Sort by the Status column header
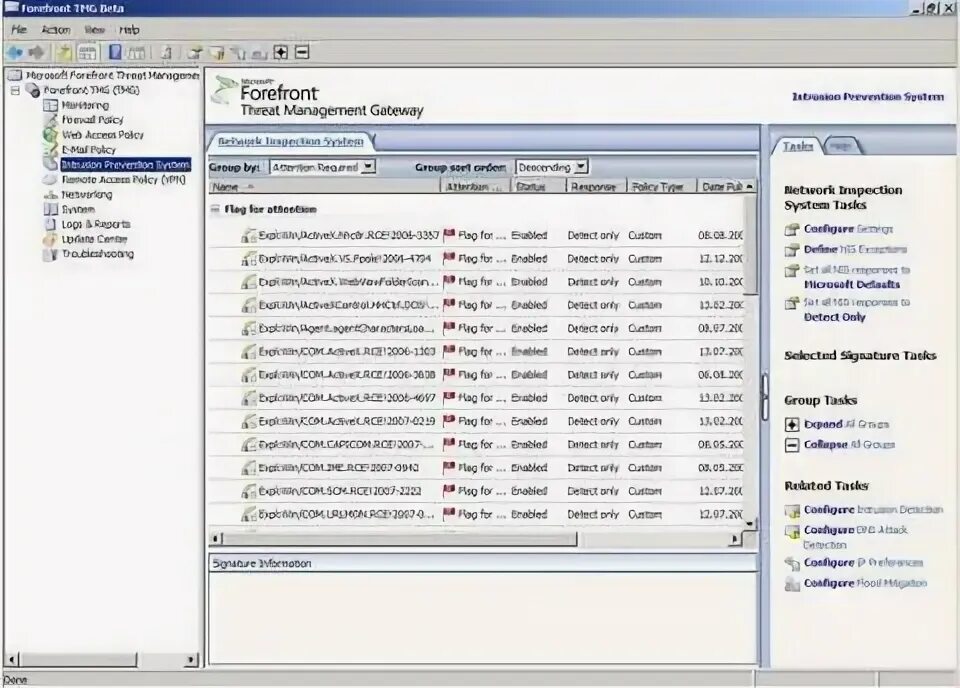The image size is (960, 688). click(539, 187)
